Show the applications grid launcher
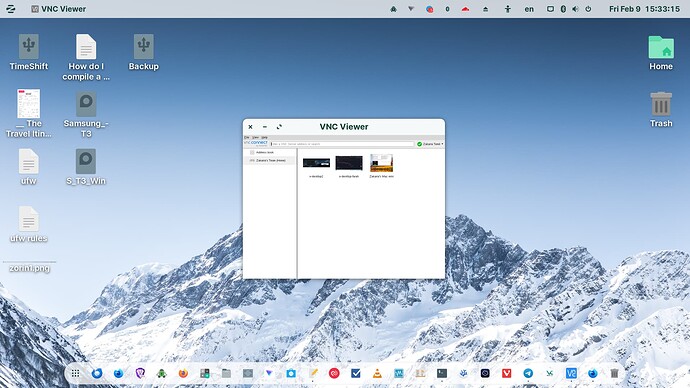This screenshot has width=690, height=388. click(75, 373)
